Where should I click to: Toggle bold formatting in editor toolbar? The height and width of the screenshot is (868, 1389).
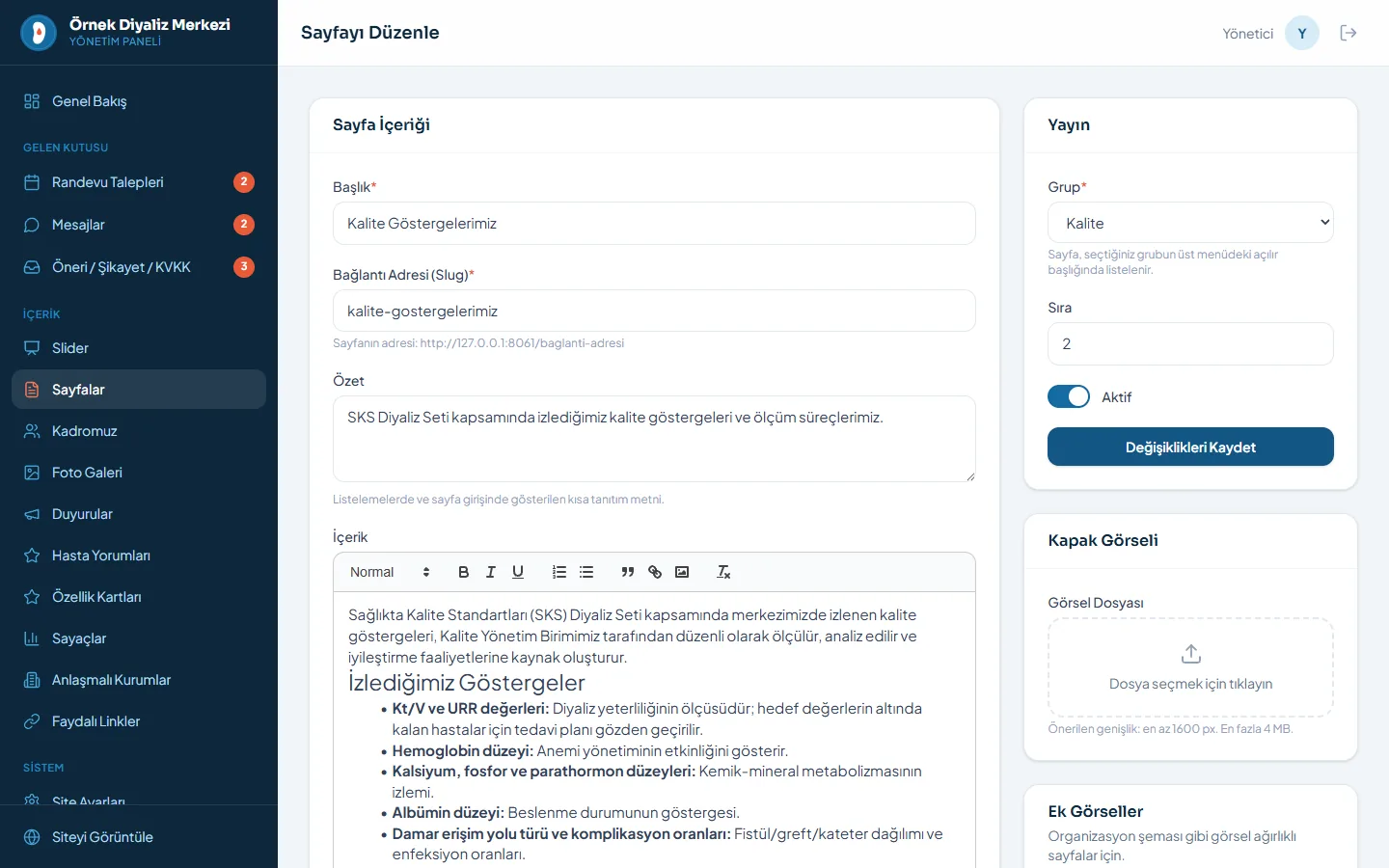click(x=463, y=572)
